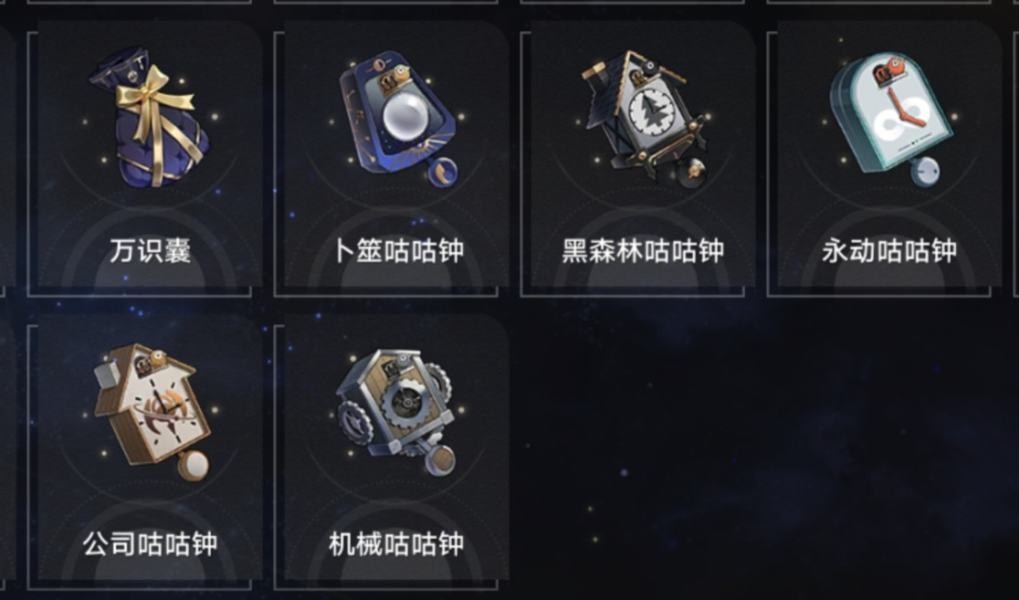Click the pendulum beneath the 机械咕咕钟 clock

441,460
